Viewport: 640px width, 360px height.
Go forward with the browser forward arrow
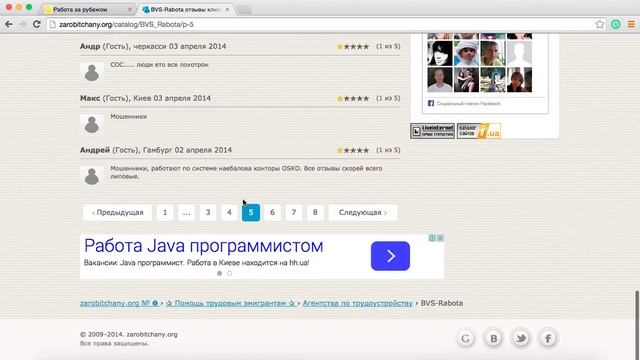22,24
